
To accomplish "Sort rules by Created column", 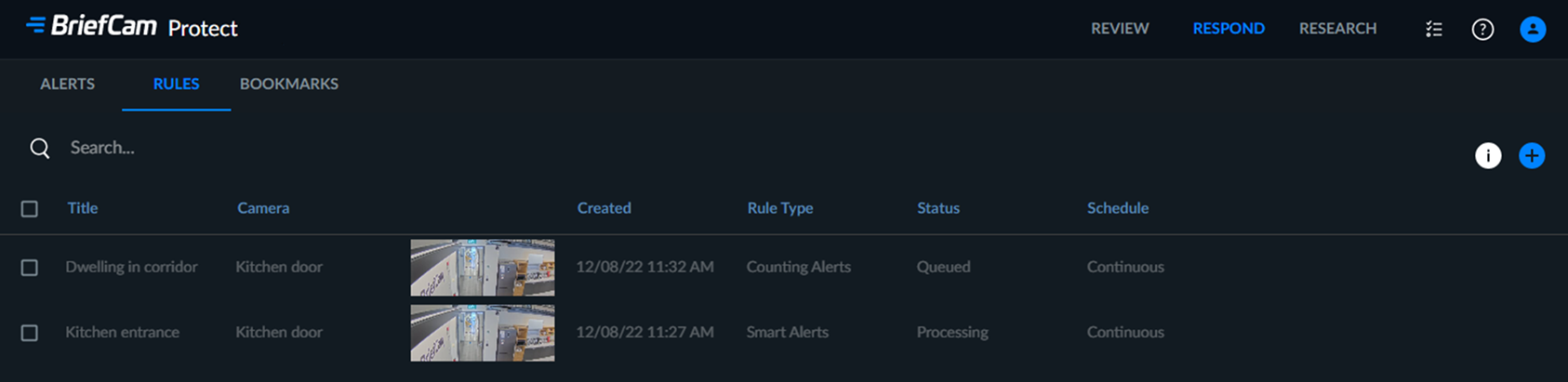I will click(x=604, y=208).
